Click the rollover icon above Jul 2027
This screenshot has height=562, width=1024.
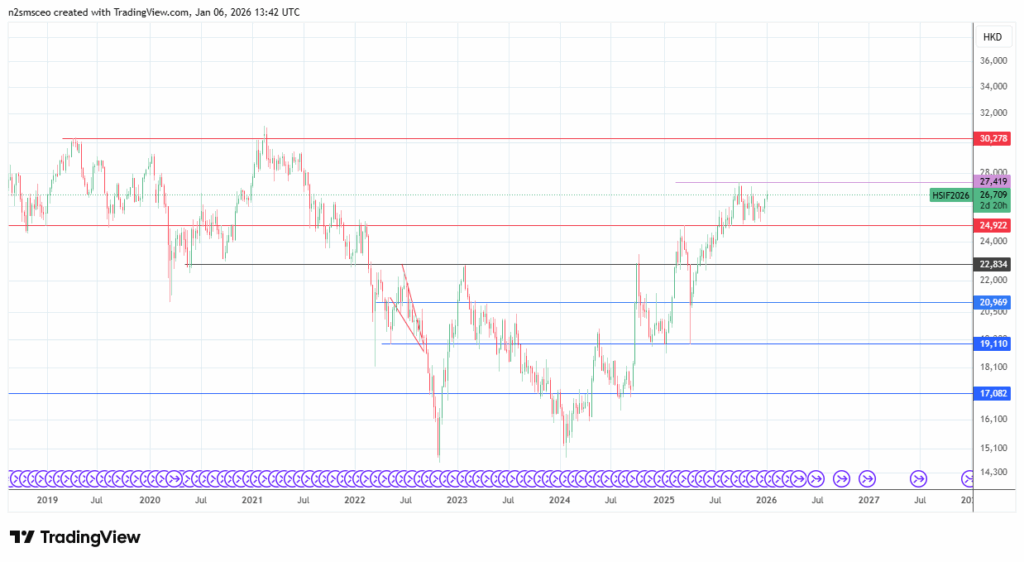(918, 478)
